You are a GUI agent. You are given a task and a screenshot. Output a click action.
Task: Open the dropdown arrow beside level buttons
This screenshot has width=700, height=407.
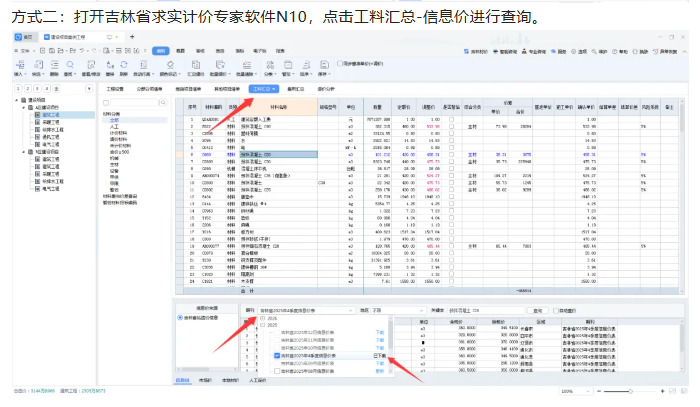tap(89, 89)
